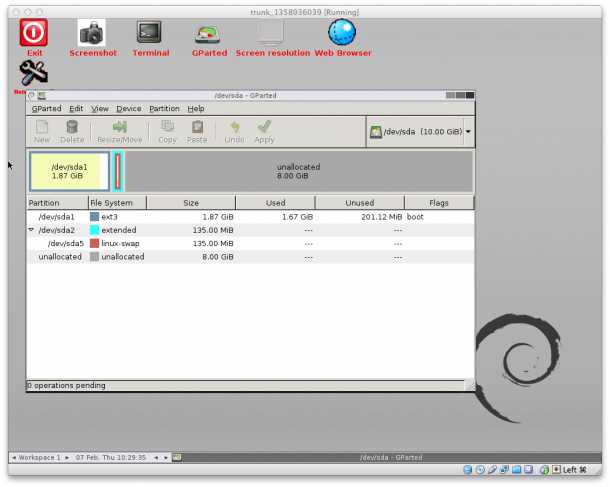The width and height of the screenshot is (610, 487).
Task: Click the '07 Feb, Thu 10:29:35' clock
Action: click(x=111, y=457)
